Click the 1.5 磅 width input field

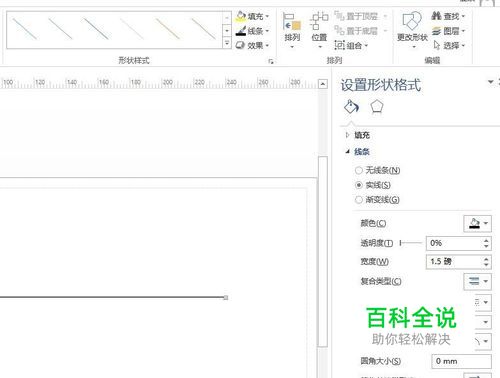coord(453,262)
